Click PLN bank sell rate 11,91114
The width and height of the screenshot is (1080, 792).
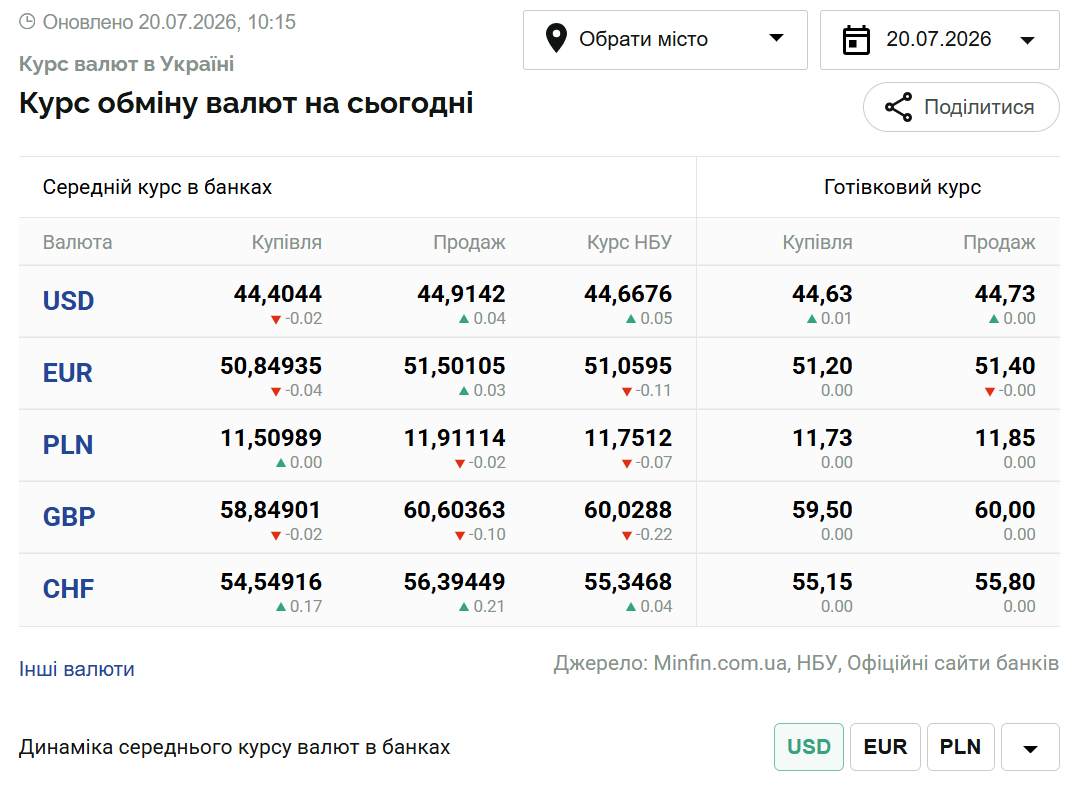[x=455, y=438]
